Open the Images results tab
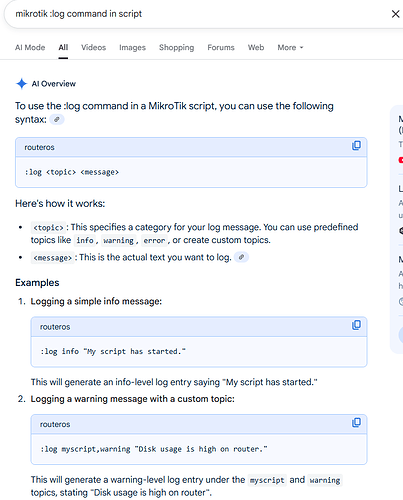This screenshot has width=403, height=500. (x=133, y=48)
